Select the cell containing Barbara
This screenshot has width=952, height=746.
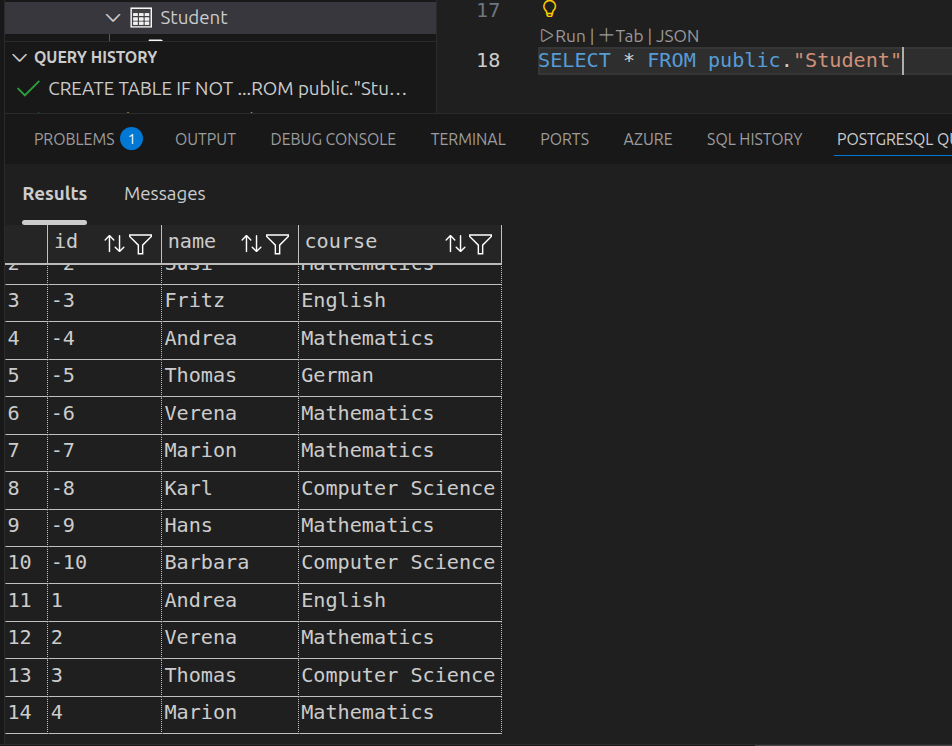click(207, 563)
